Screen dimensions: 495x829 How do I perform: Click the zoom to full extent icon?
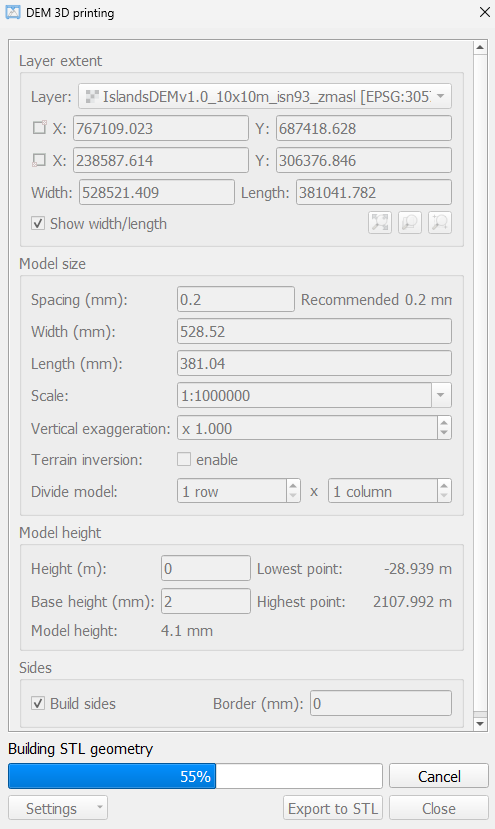tap(380, 223)
